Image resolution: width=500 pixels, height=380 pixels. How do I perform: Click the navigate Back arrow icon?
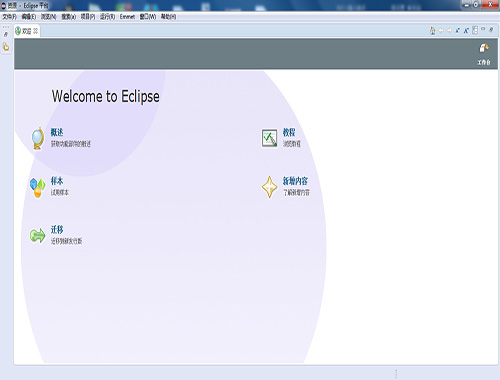(x=441, y=31)
